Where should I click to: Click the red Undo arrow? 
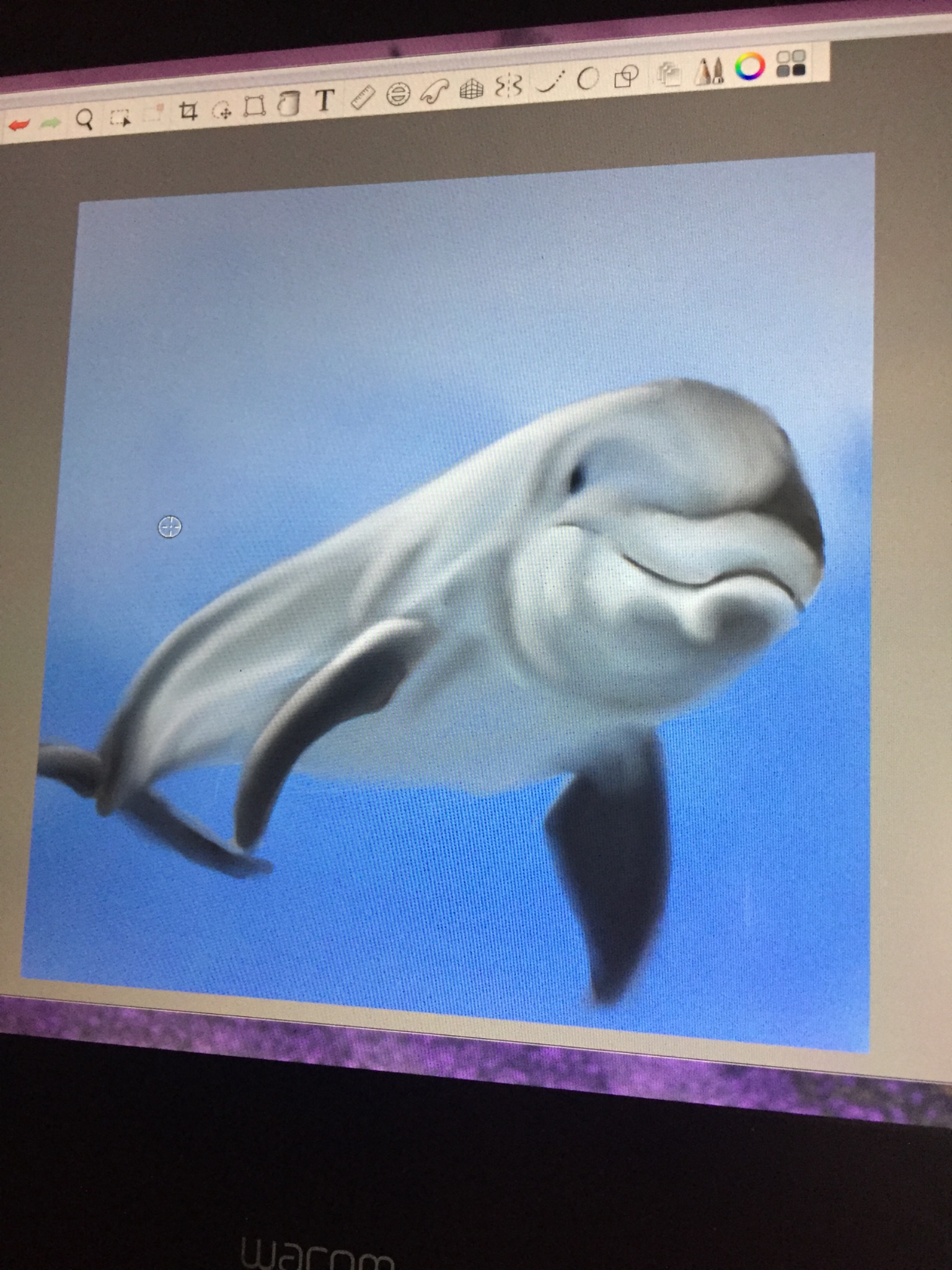[x=19, y=125]
